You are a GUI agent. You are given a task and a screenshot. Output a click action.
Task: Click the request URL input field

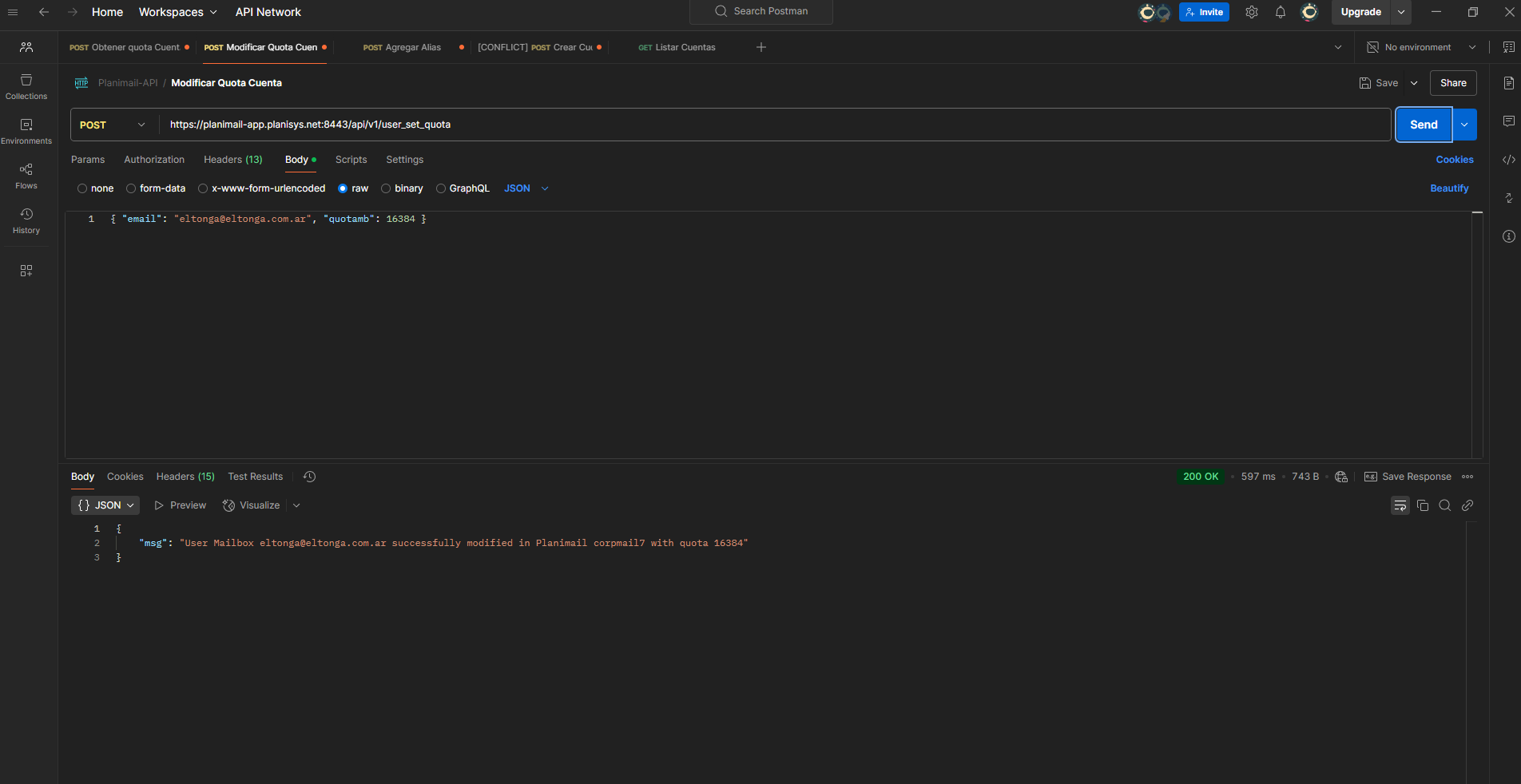(775, 125)
